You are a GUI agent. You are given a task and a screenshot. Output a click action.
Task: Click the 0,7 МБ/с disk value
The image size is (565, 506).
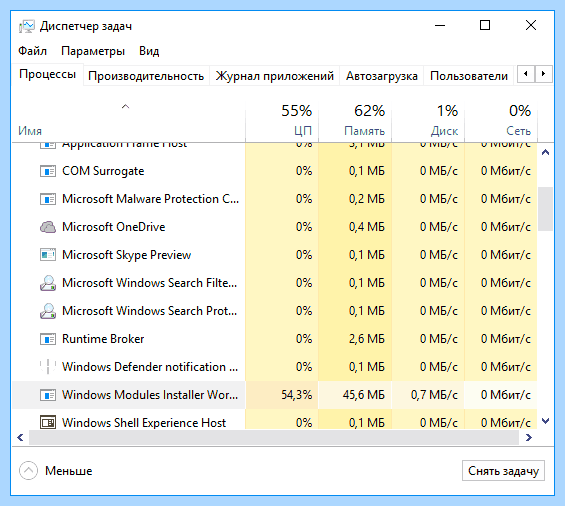434,395
